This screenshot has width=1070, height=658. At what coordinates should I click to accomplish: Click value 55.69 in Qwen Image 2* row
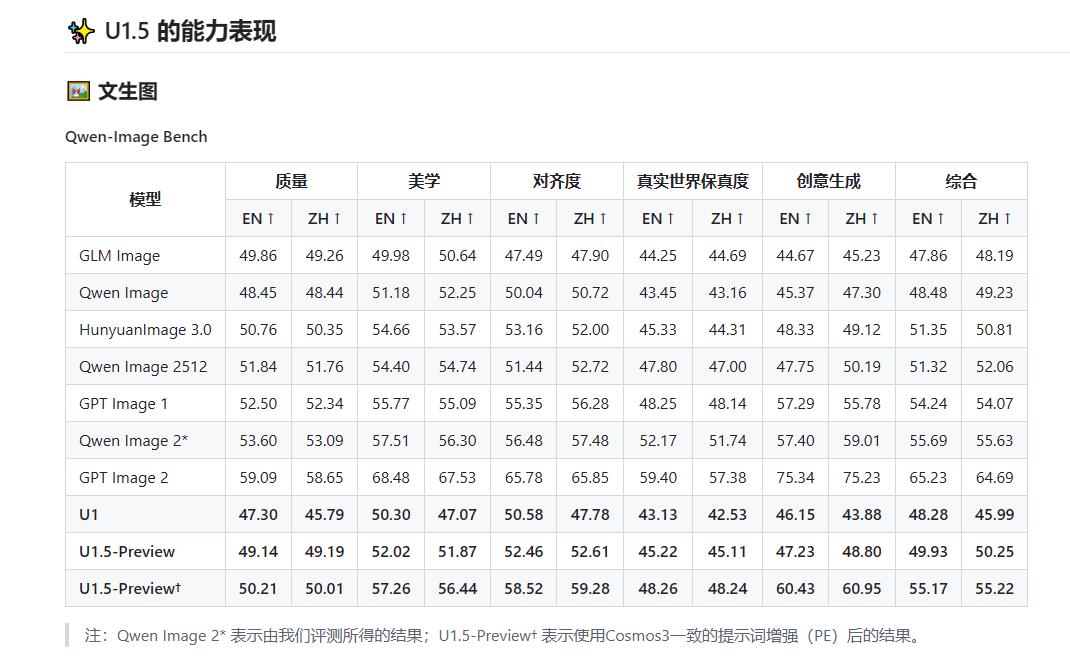[928, 440]
